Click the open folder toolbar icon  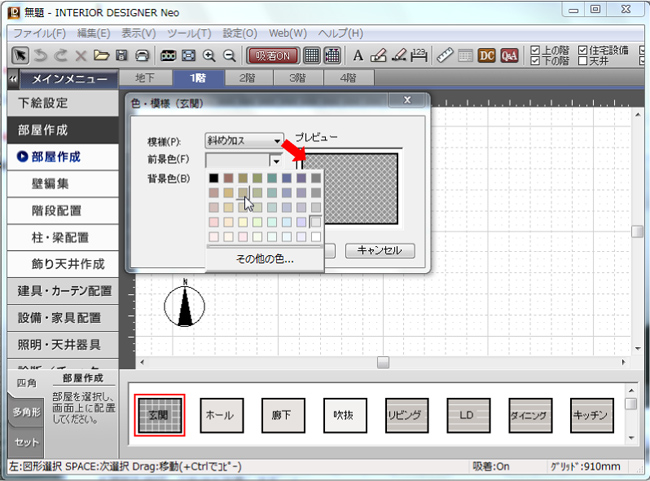(x=101, y=55)
